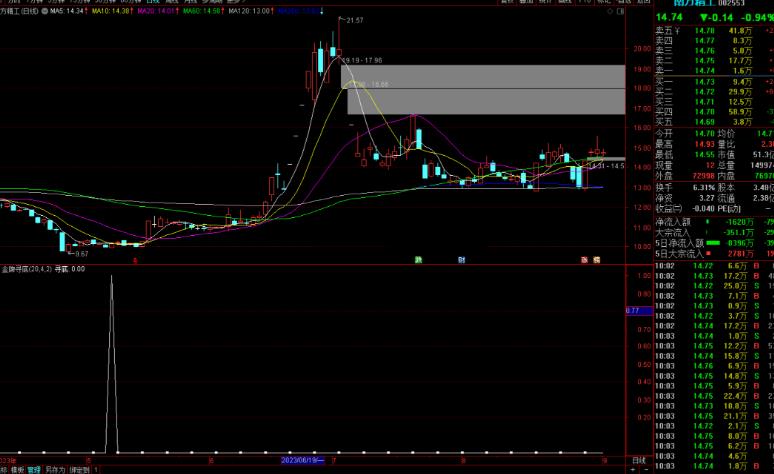Click the red 涨 marker on chart
Viewport: 774px width, 474px height.
584,260
